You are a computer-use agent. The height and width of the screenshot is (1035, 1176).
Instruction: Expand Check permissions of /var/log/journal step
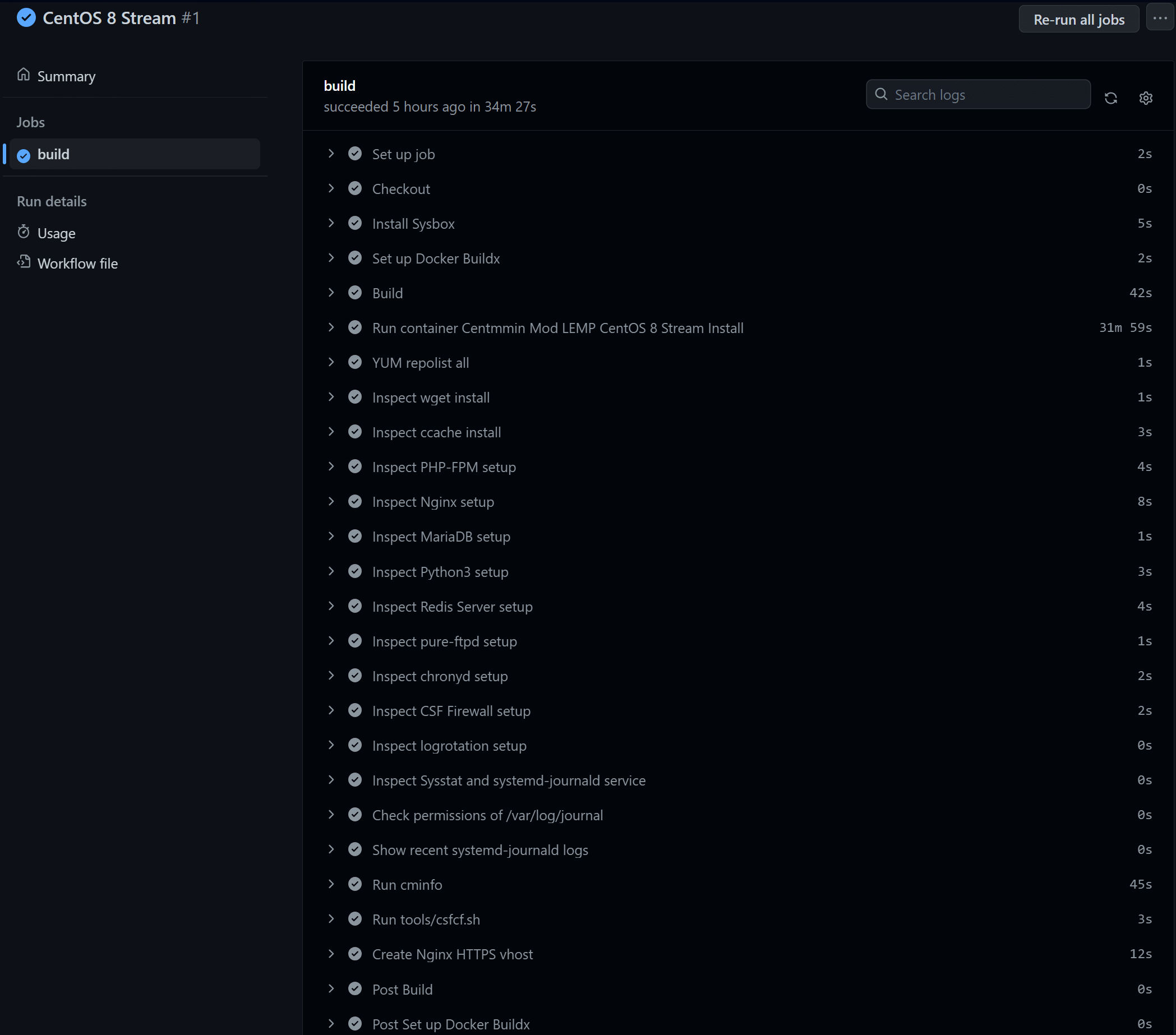click(x=331, y=815)
